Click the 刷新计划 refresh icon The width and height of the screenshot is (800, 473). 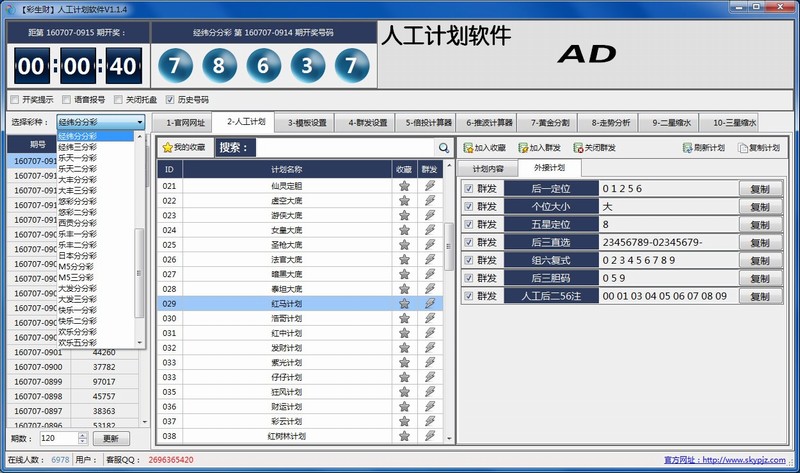pyautogui.click(x=688, y=148)
